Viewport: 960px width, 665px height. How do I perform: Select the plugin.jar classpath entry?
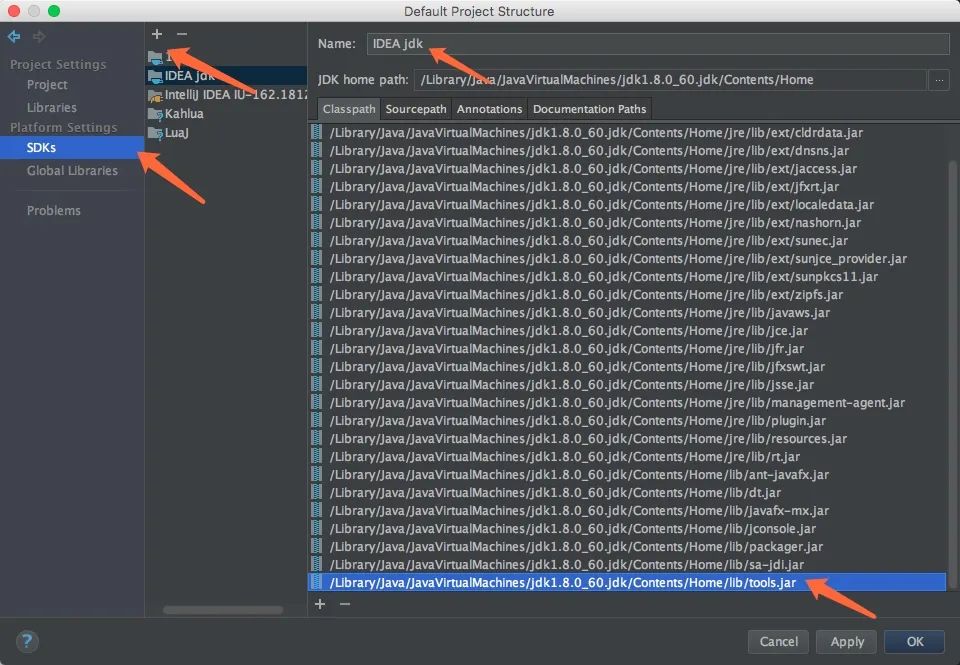627,421
